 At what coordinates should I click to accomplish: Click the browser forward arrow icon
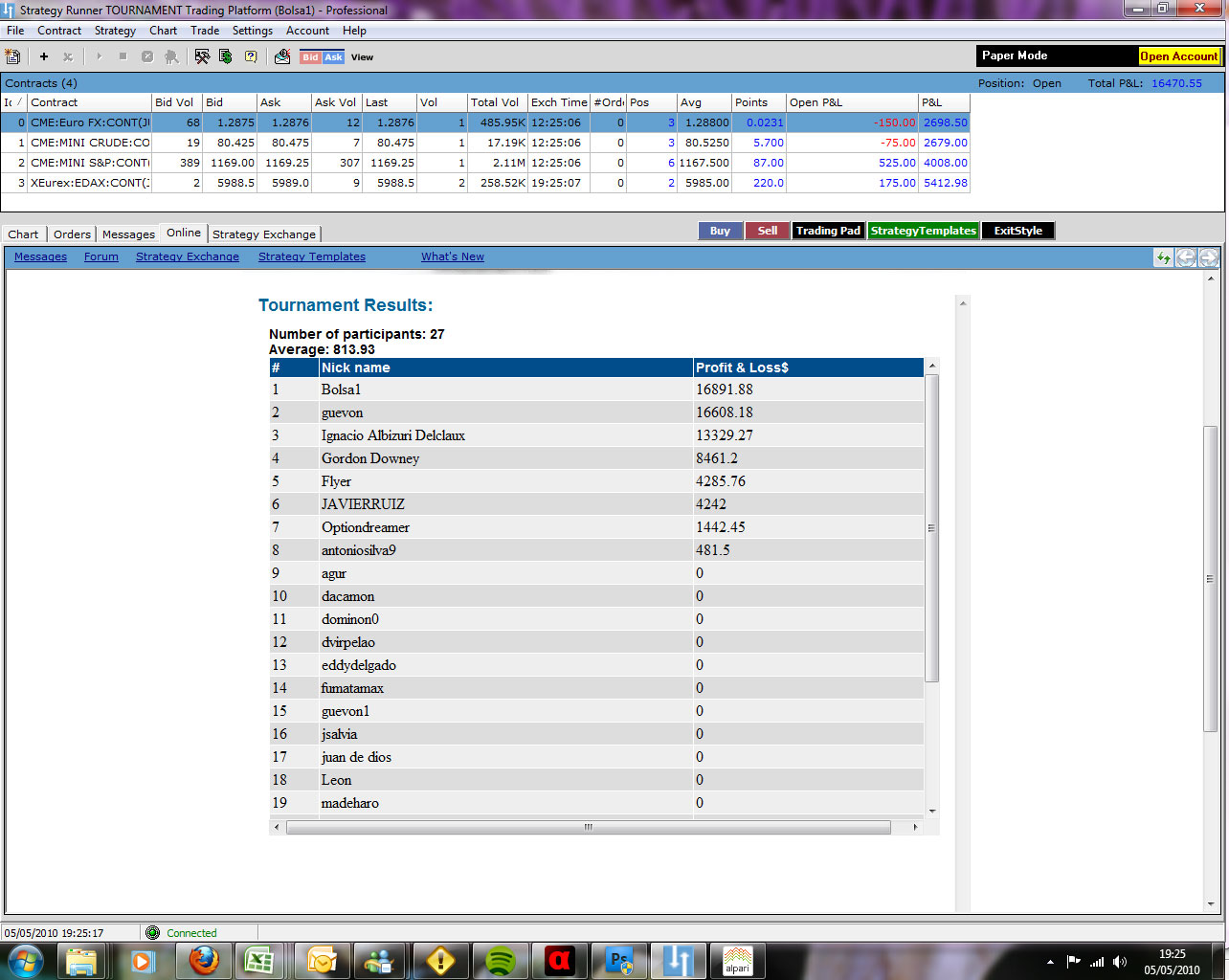(1208, 257)
